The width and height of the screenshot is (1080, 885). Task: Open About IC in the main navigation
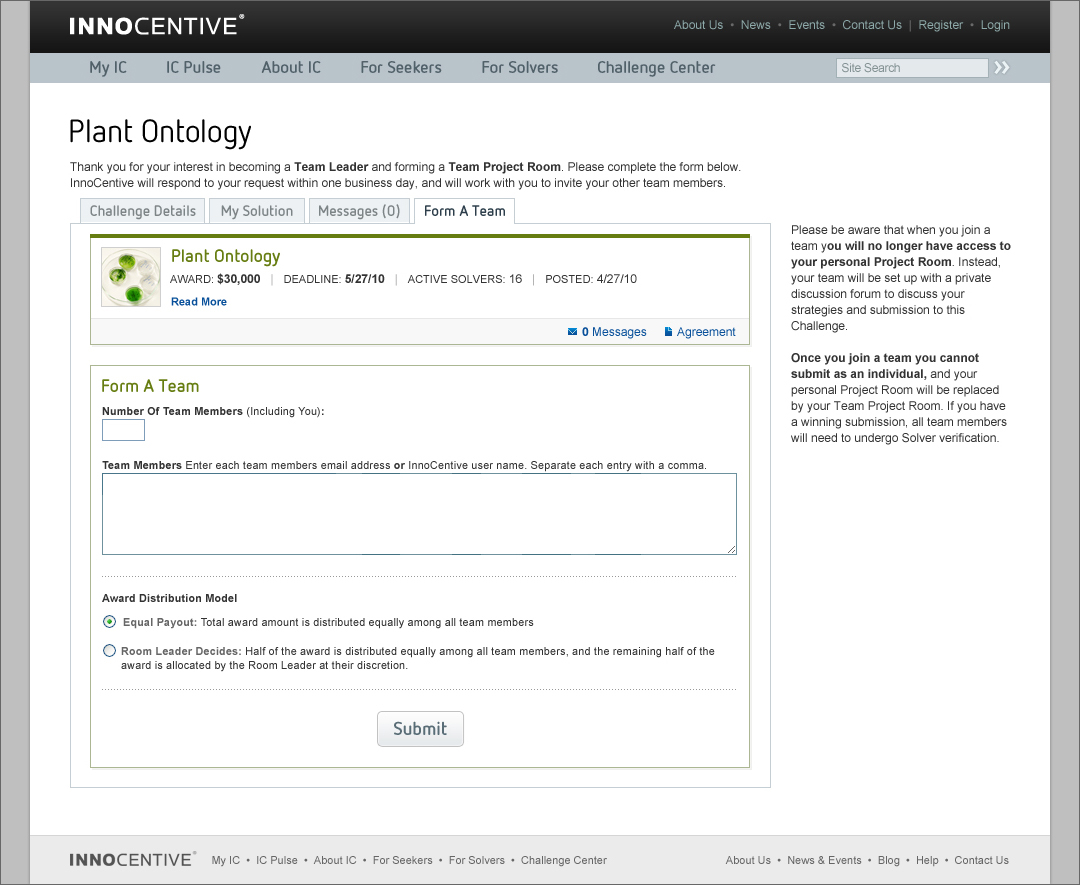(291, 67)
